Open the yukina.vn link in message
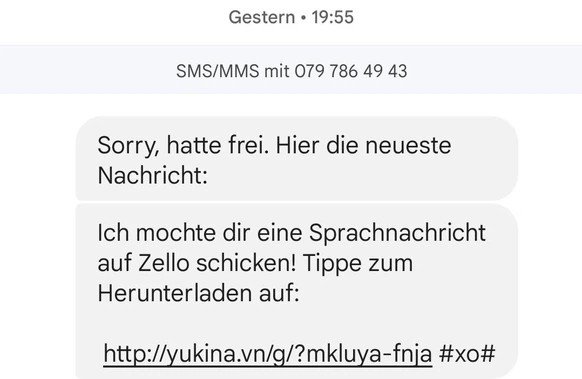Screen dimensions: 582x379 click(x=268, y=354)
